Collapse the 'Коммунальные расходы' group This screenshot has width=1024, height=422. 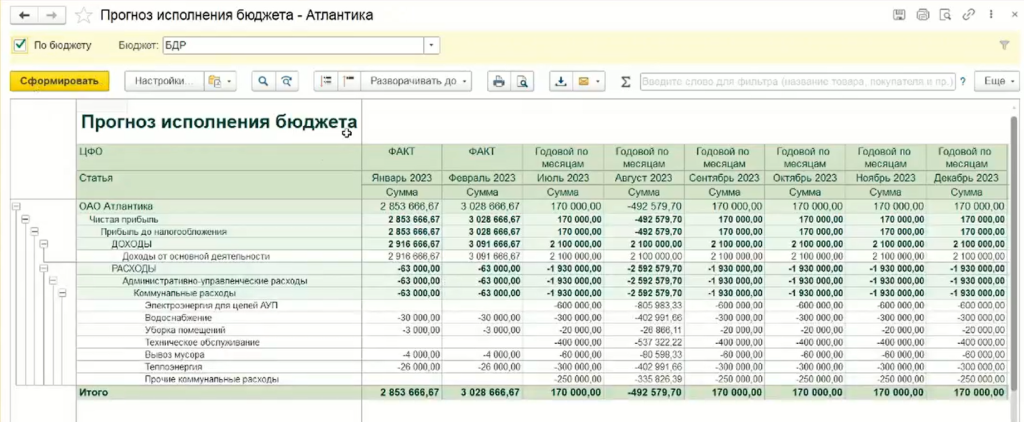(x=62, y=293)
